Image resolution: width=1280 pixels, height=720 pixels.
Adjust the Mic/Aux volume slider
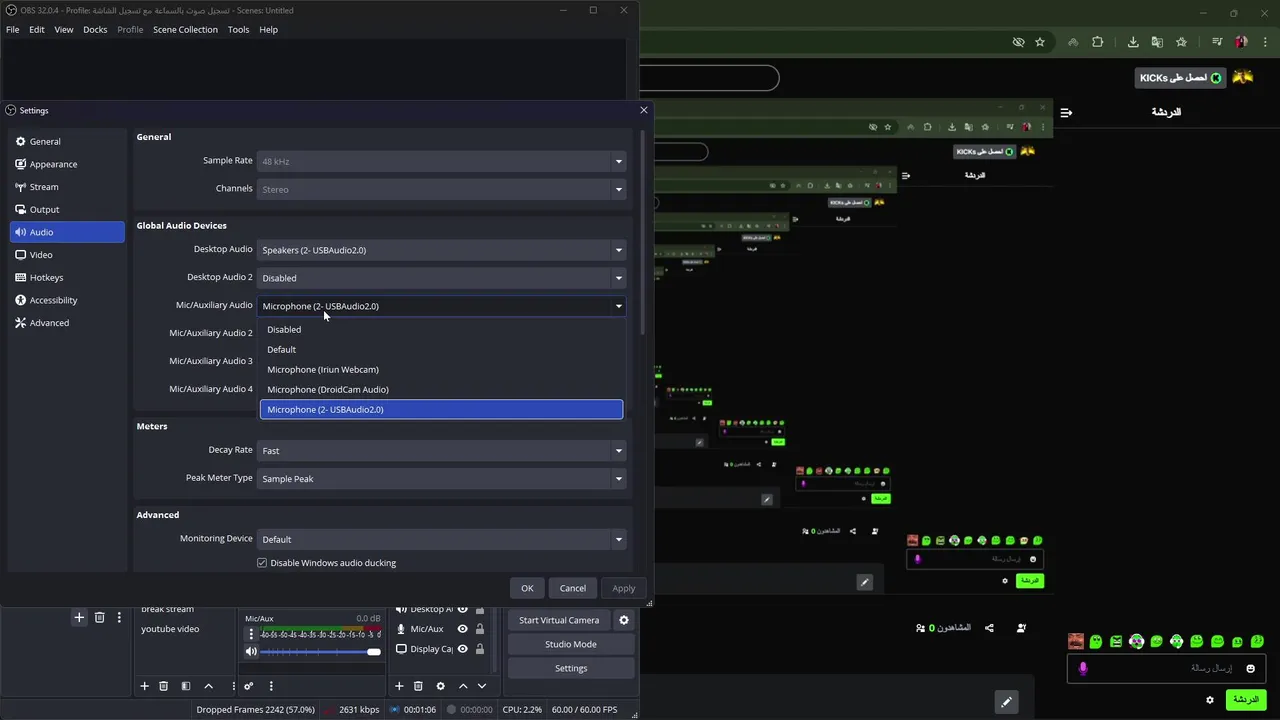[321, 652]
